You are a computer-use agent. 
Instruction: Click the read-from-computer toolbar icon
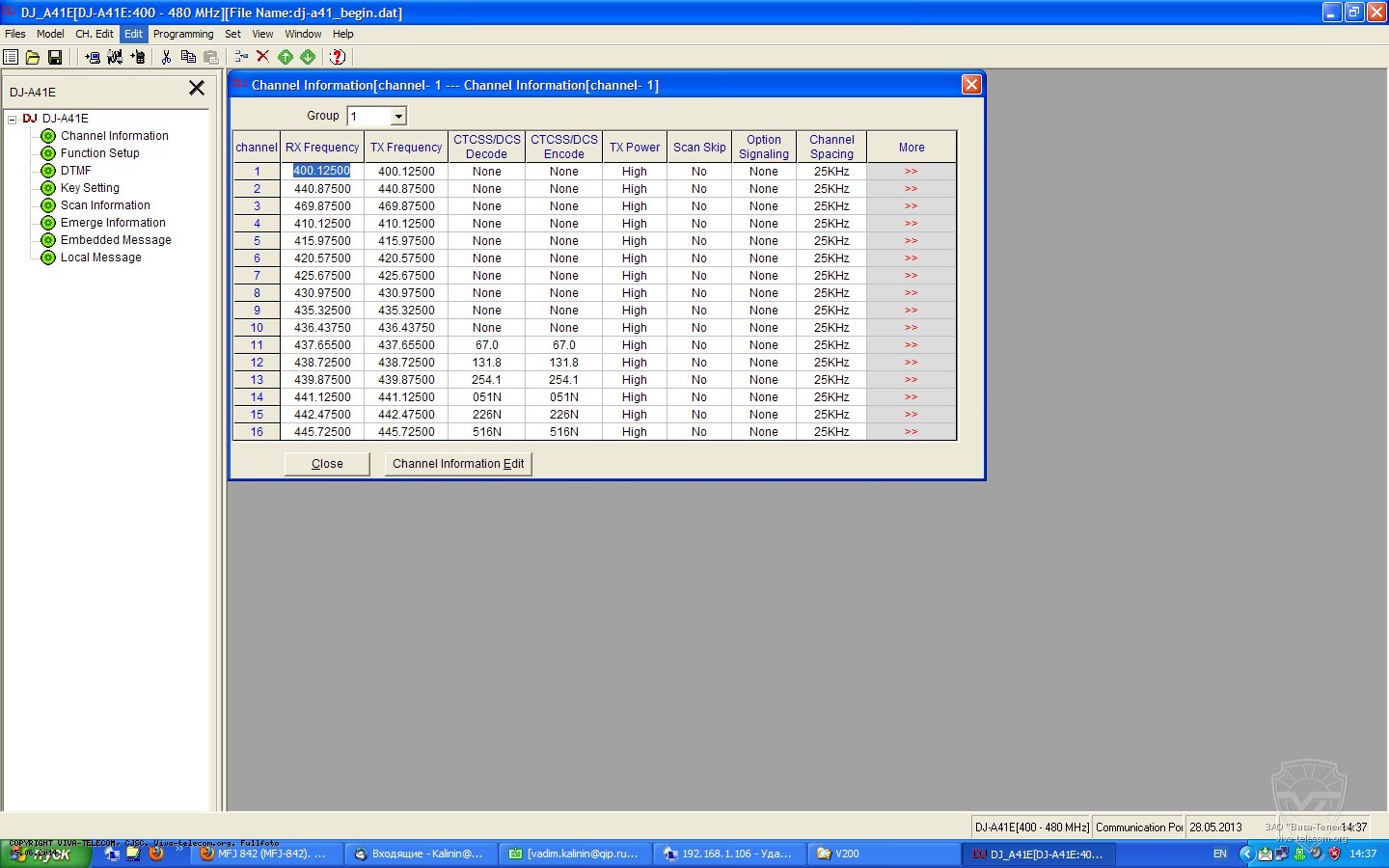(93, 58)
